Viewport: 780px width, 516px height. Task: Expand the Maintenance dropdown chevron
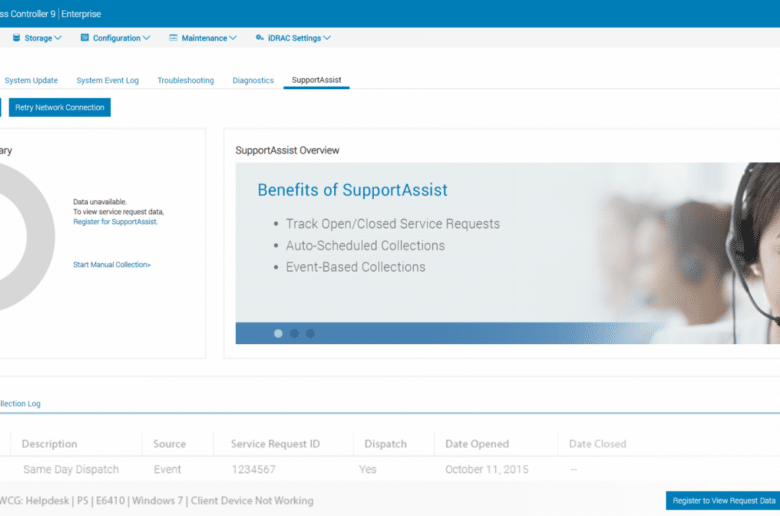coord(233,38)
